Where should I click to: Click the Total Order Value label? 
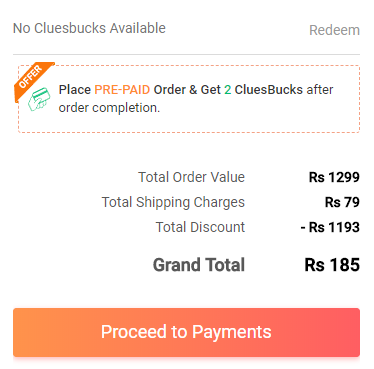(x=191, y=177)
